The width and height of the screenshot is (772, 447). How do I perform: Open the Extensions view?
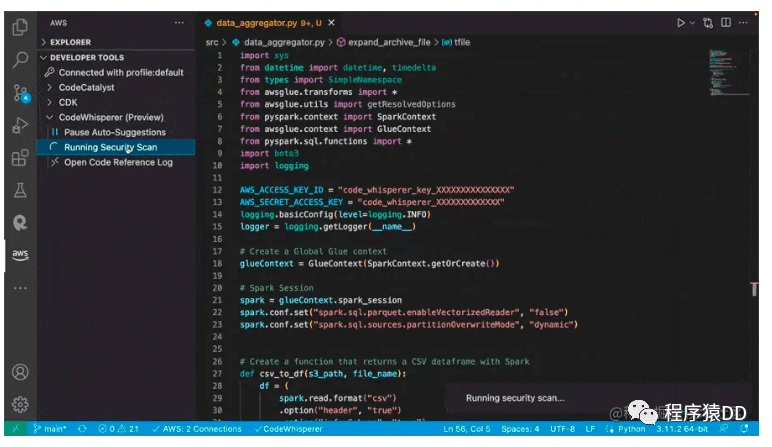coord(20,158)
